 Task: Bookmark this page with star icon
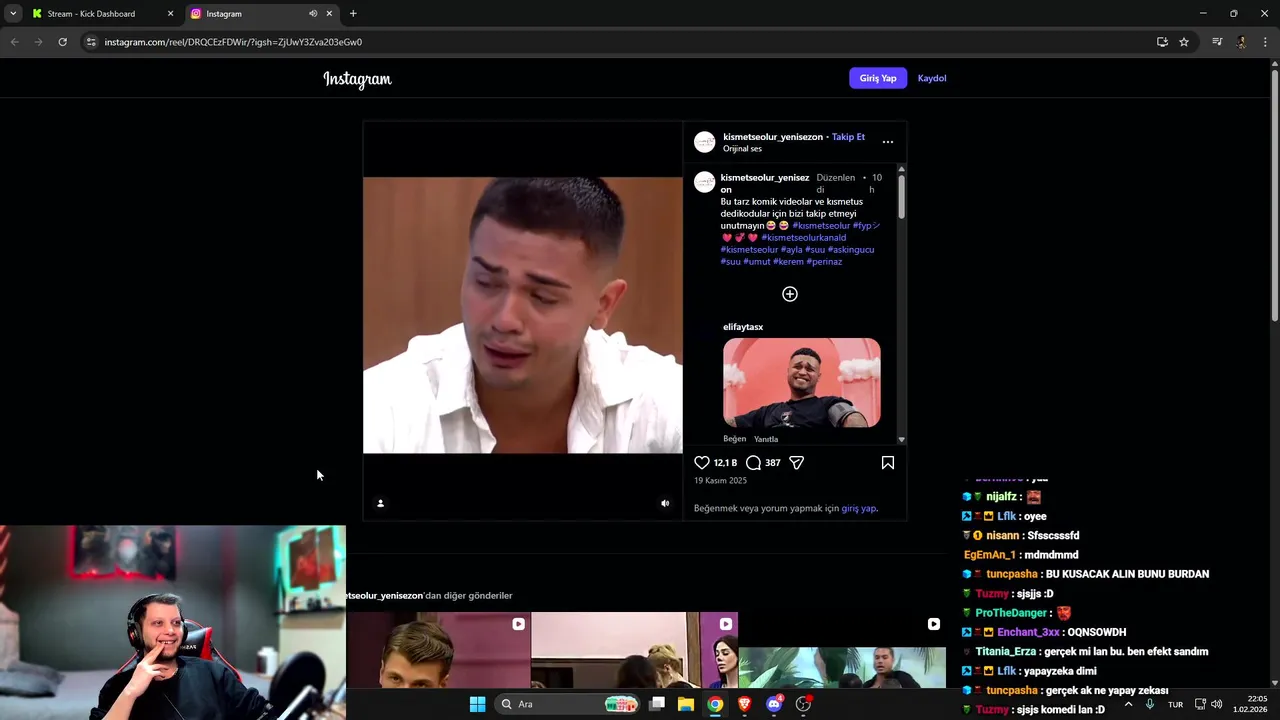[1184, 42]
